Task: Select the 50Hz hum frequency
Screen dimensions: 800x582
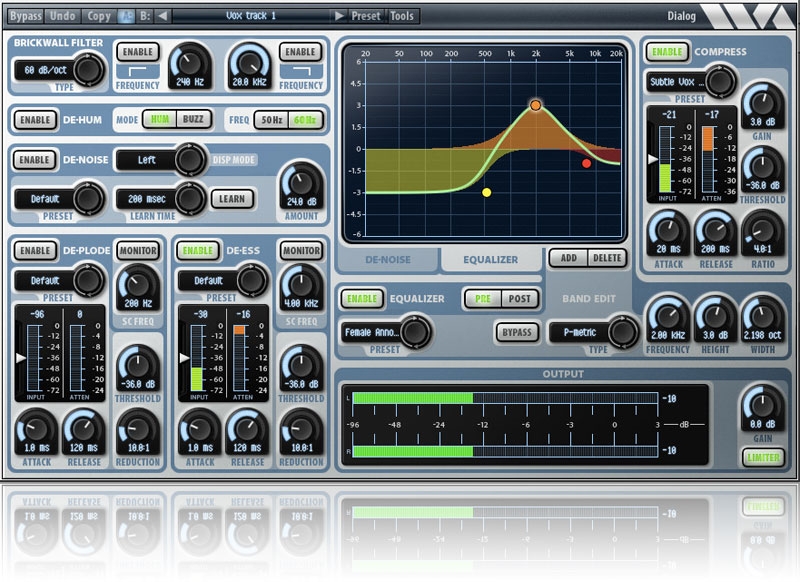Action: click(268, 120)
